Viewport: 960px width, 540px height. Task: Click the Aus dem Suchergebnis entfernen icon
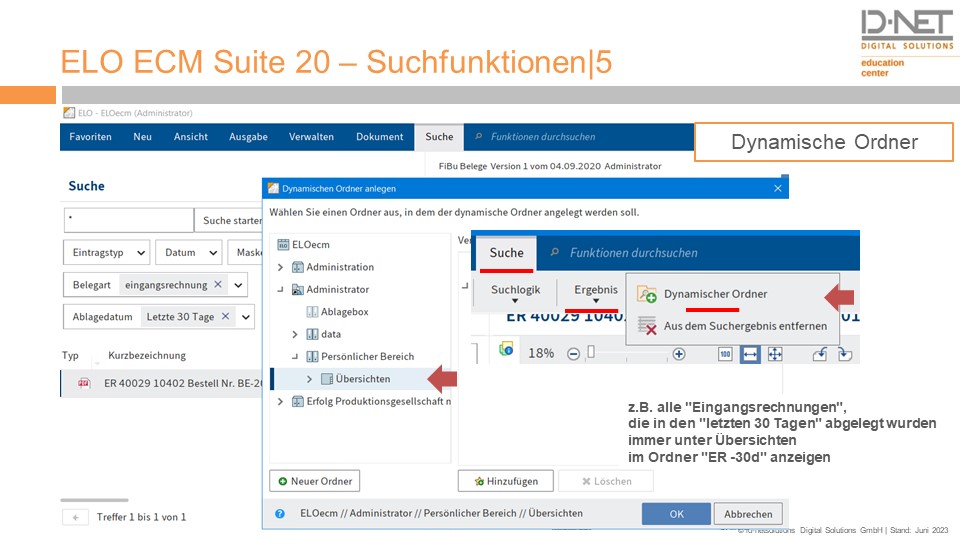point(647,326)
